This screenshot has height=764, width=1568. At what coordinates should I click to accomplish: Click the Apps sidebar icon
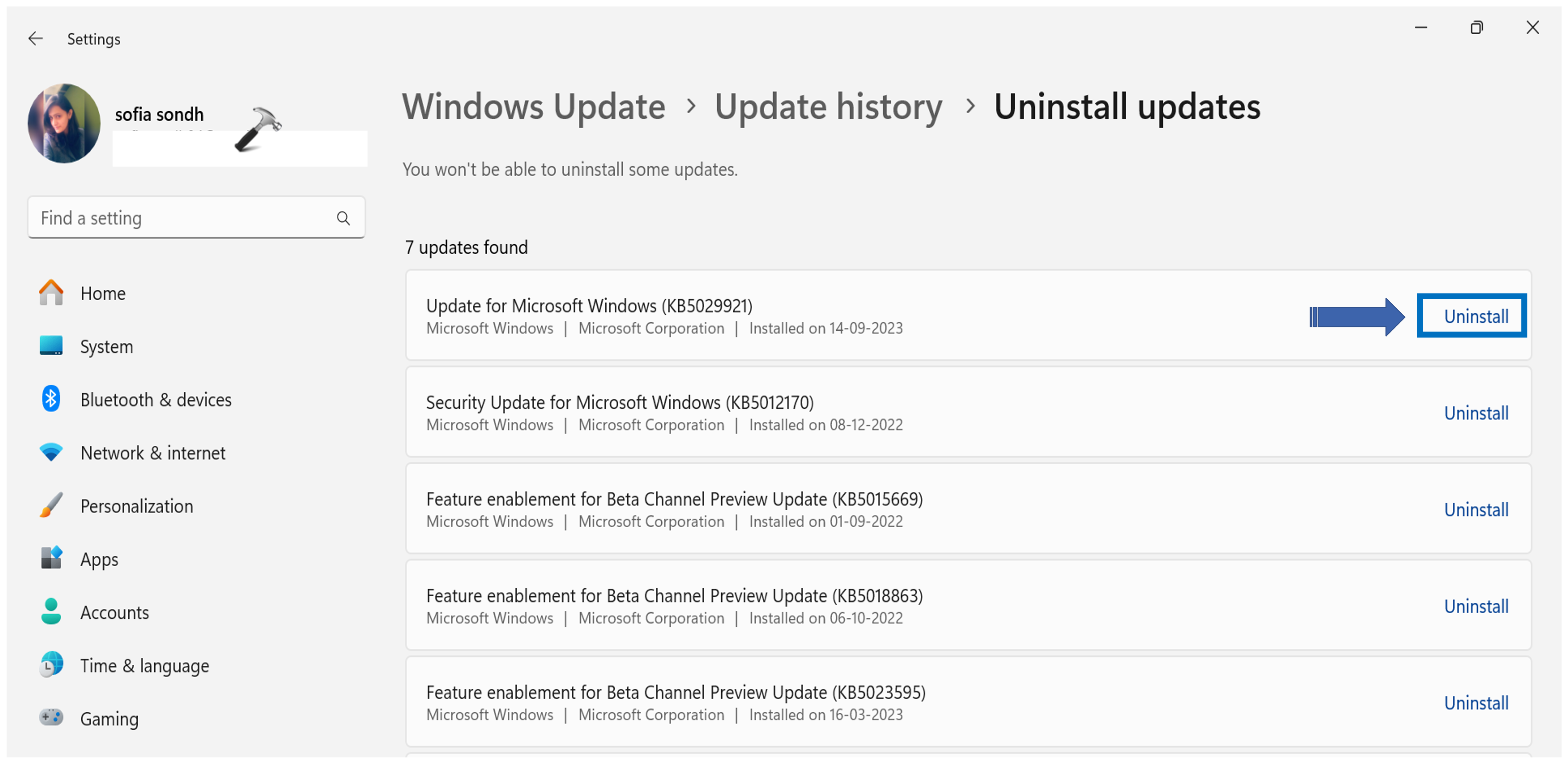coord(51,558)
